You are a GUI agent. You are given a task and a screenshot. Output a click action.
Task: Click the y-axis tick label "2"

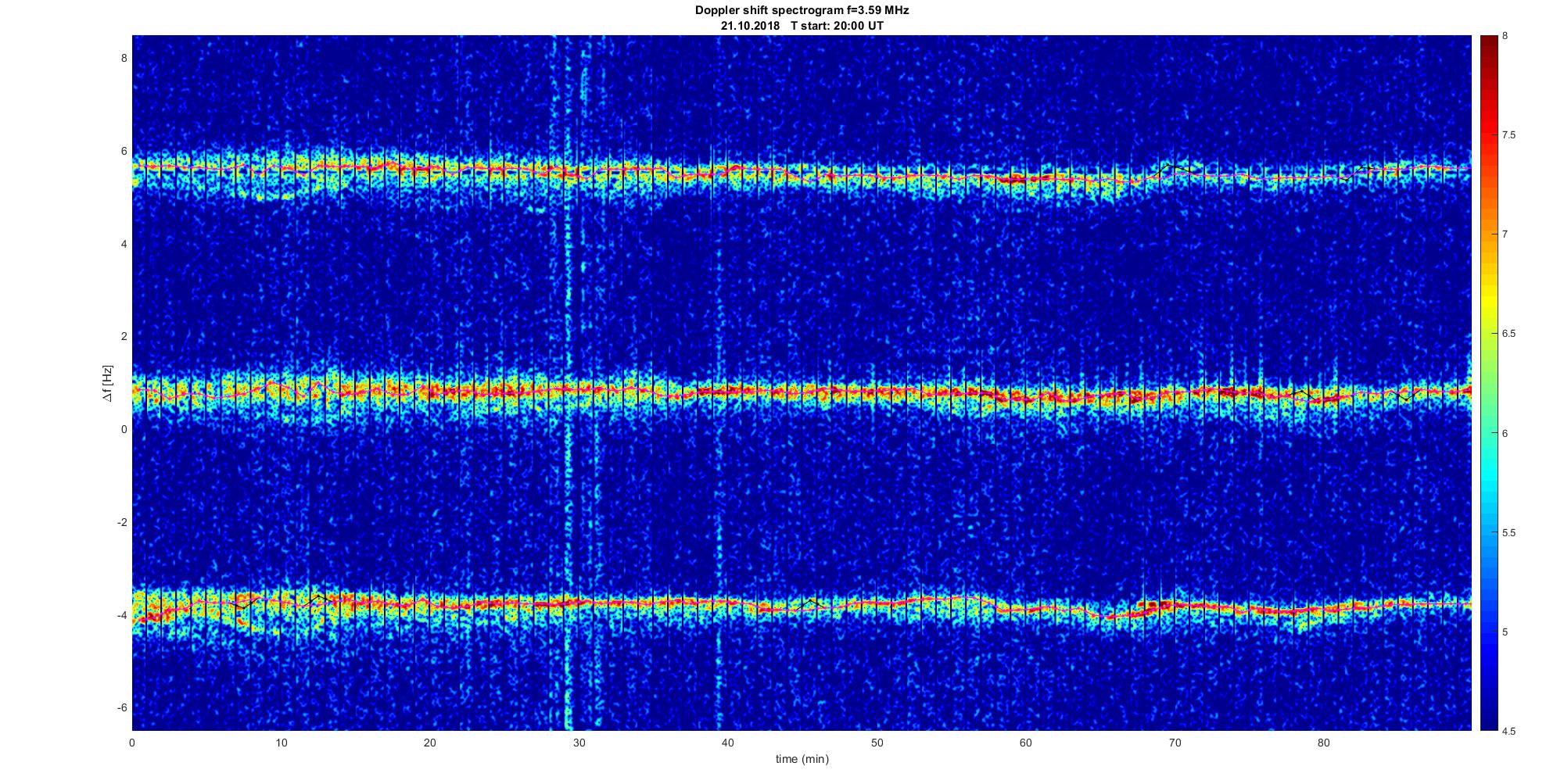pyautogui.click(x=123, y=336)
